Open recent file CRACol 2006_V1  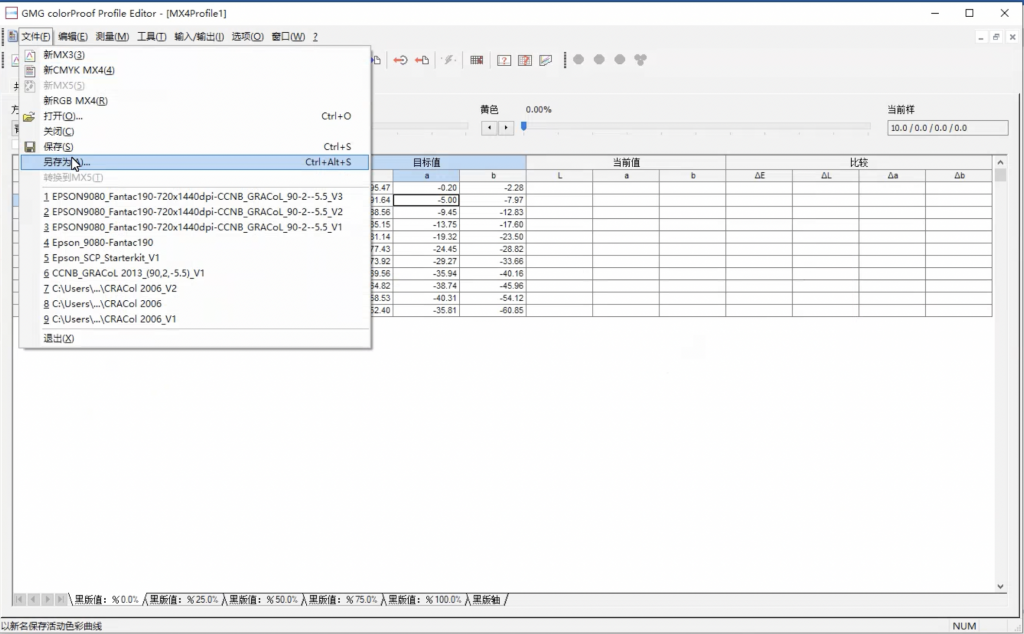(195, 319)
